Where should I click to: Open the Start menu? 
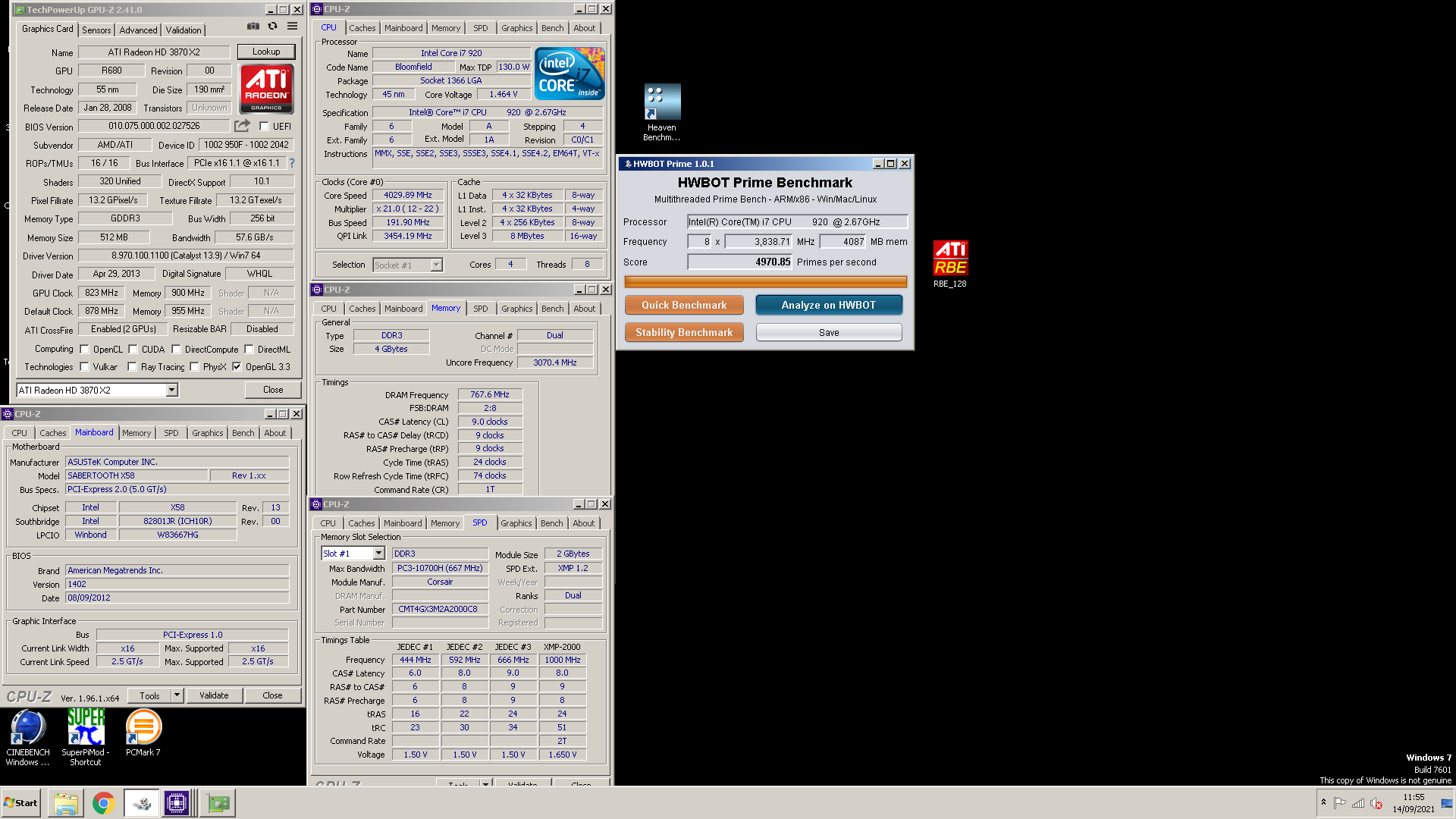pos(21,803)
